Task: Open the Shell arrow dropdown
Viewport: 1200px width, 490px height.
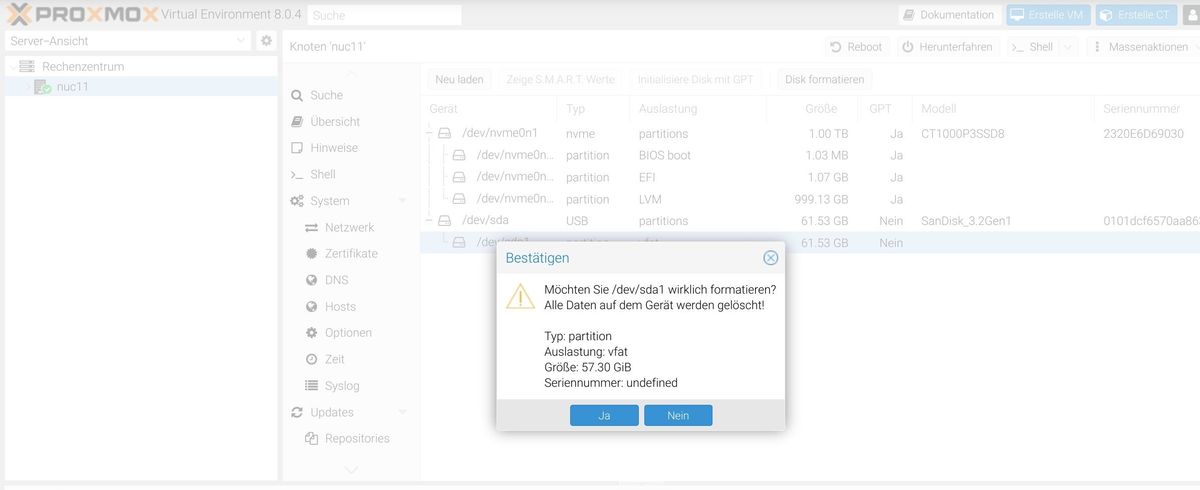Action: 1068,47
